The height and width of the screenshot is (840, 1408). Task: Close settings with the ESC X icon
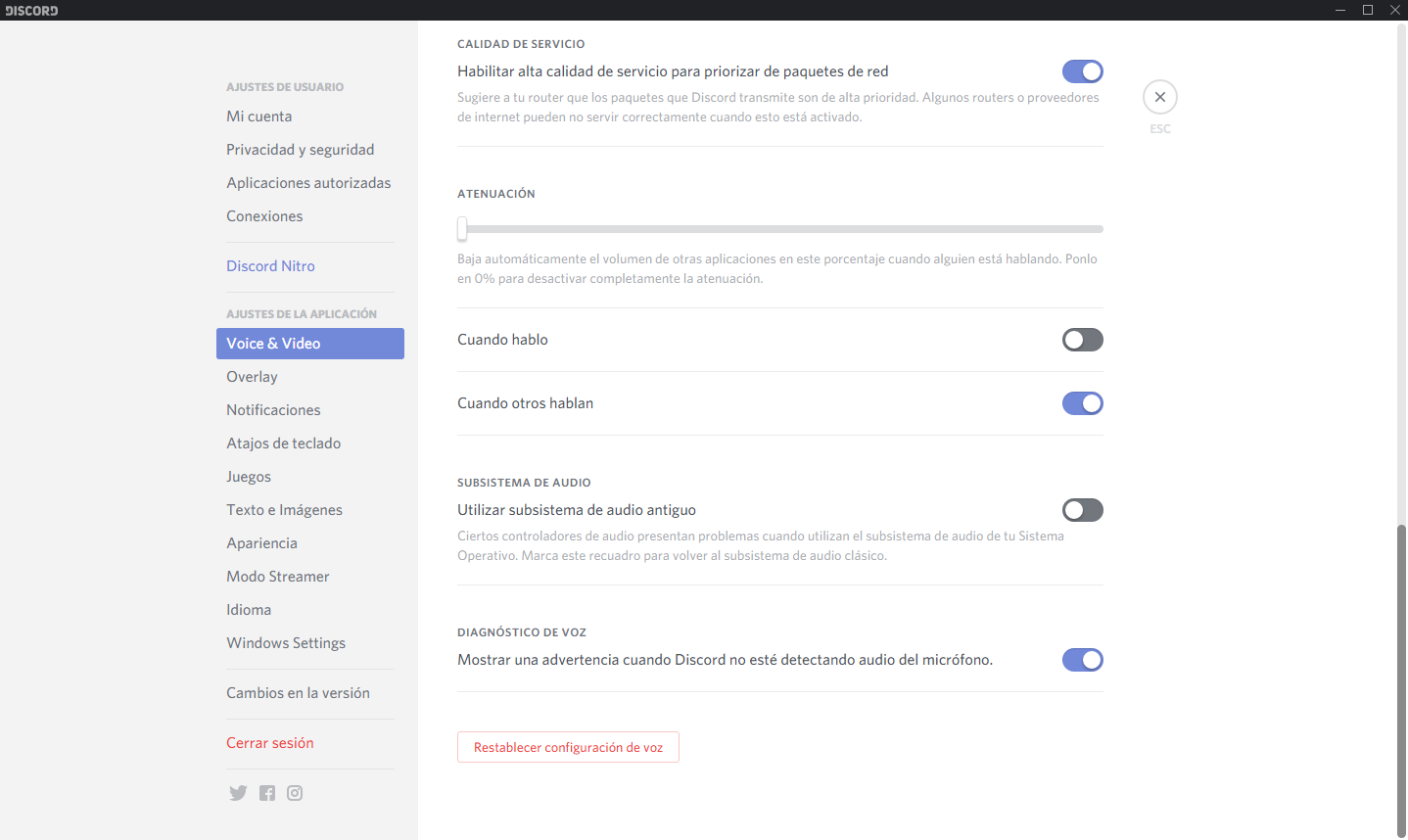pyautogui.click(x=1160, y=97)
